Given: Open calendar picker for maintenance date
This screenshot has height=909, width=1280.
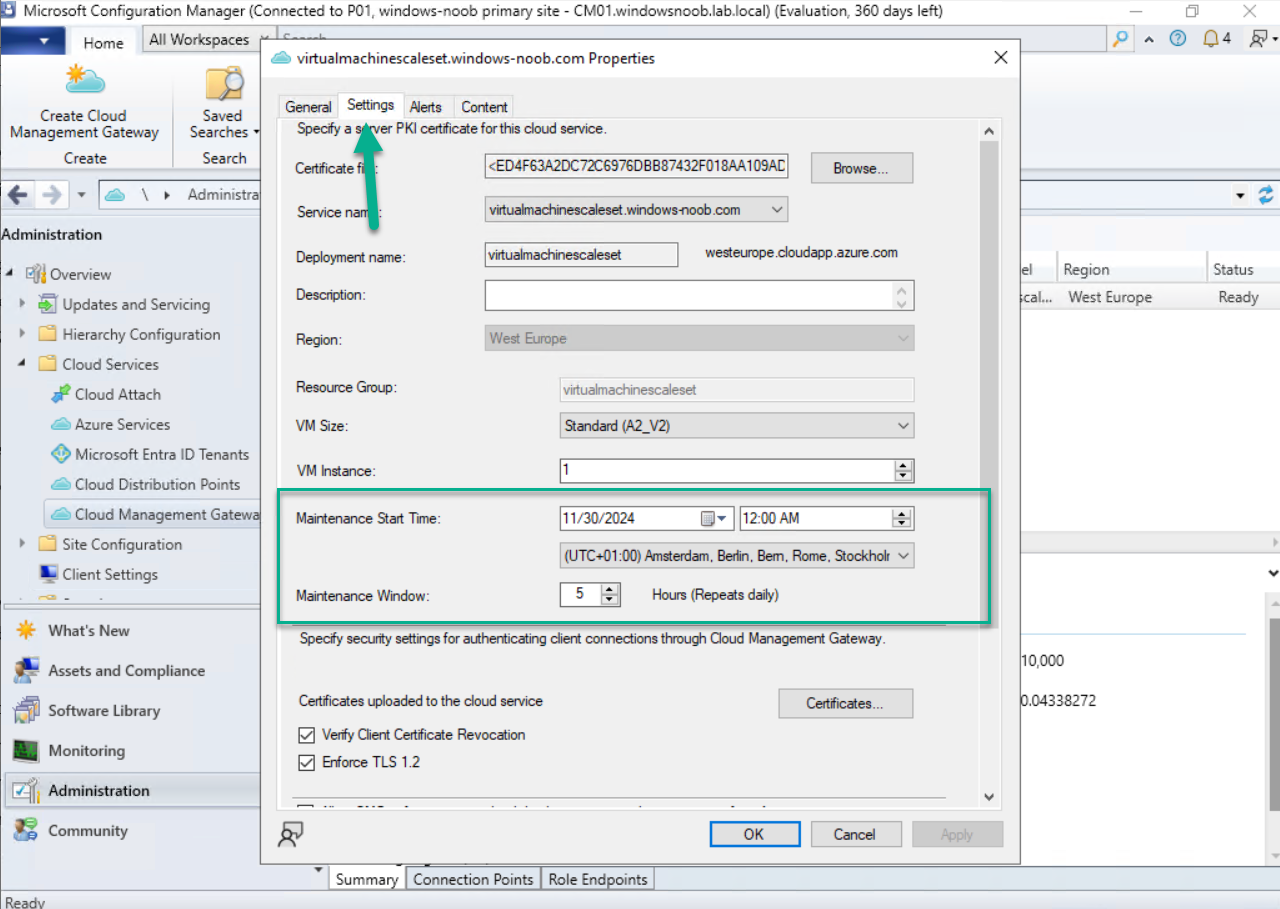Looking at the screenshot, I should pyautogui.click(x=713, y=518).
